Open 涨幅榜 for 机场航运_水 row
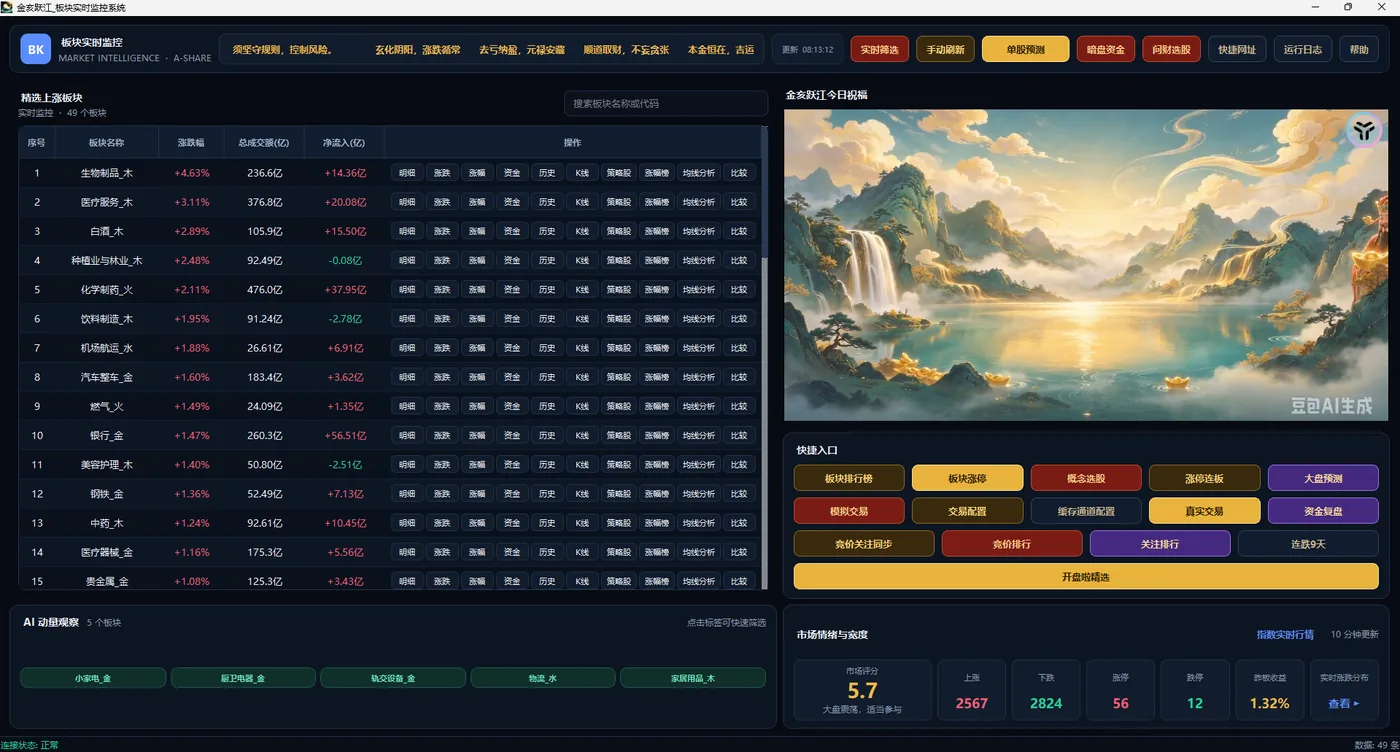The height and width of the screenshot is (752, 1400). [656, 348]
